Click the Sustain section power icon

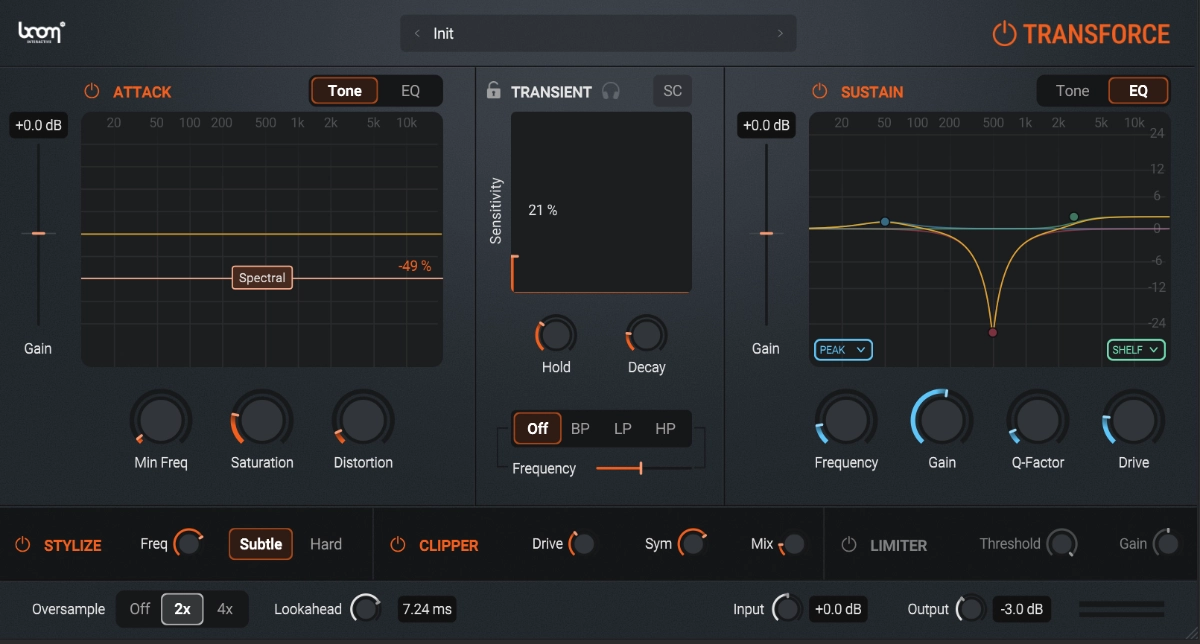(x=820, y=91)
